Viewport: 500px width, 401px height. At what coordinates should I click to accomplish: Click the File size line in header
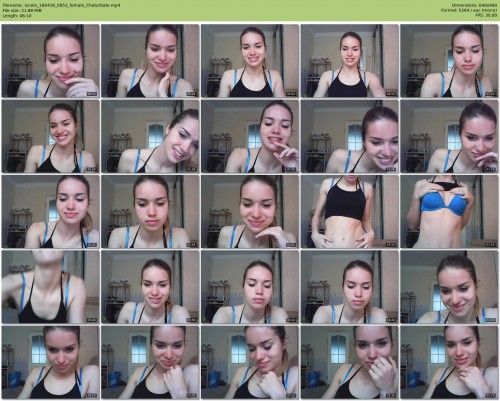point(22,10)
